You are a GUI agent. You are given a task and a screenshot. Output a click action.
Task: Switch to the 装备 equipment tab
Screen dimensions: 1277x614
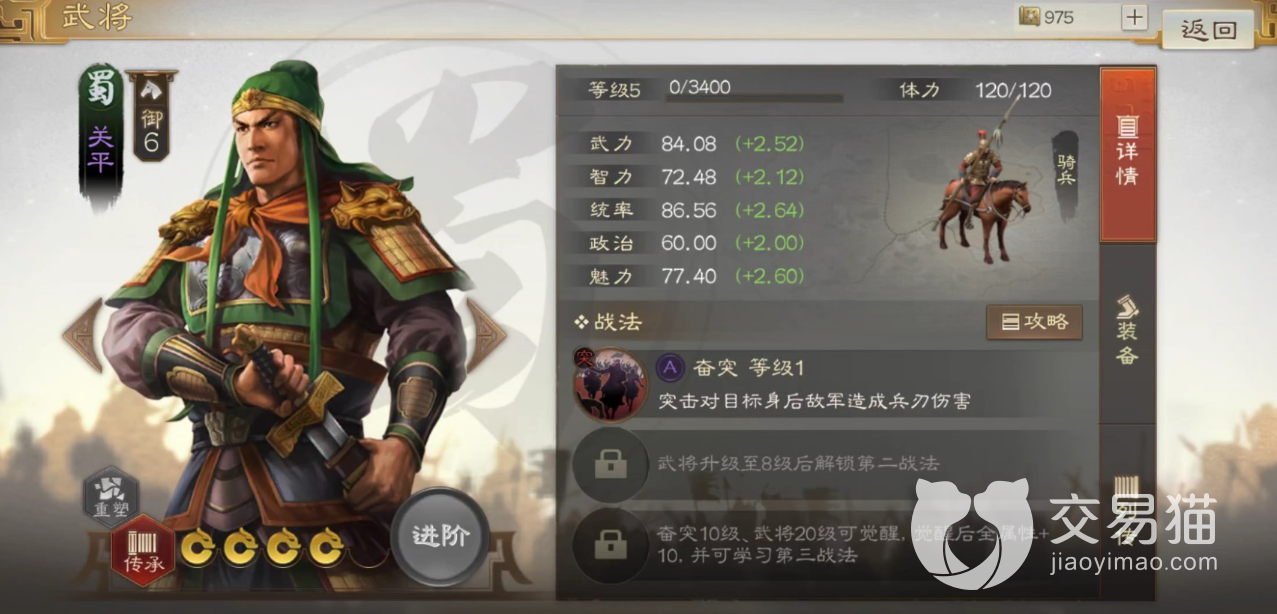[1127, 332]
